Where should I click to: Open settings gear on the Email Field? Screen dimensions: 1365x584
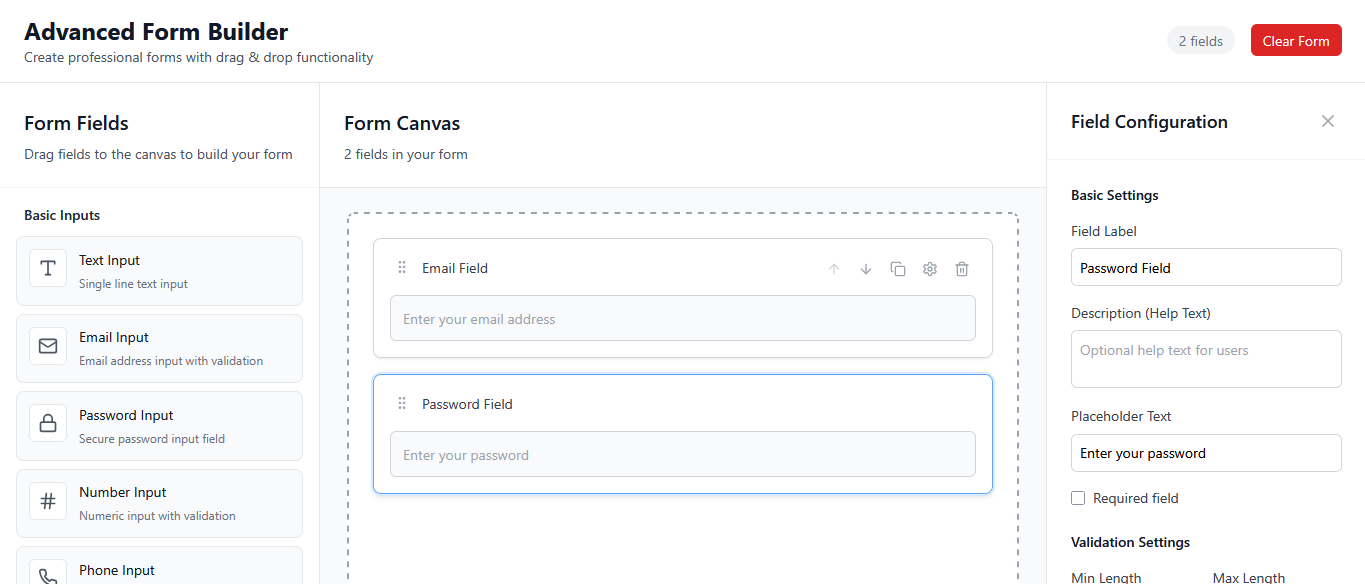pos(929,268)
